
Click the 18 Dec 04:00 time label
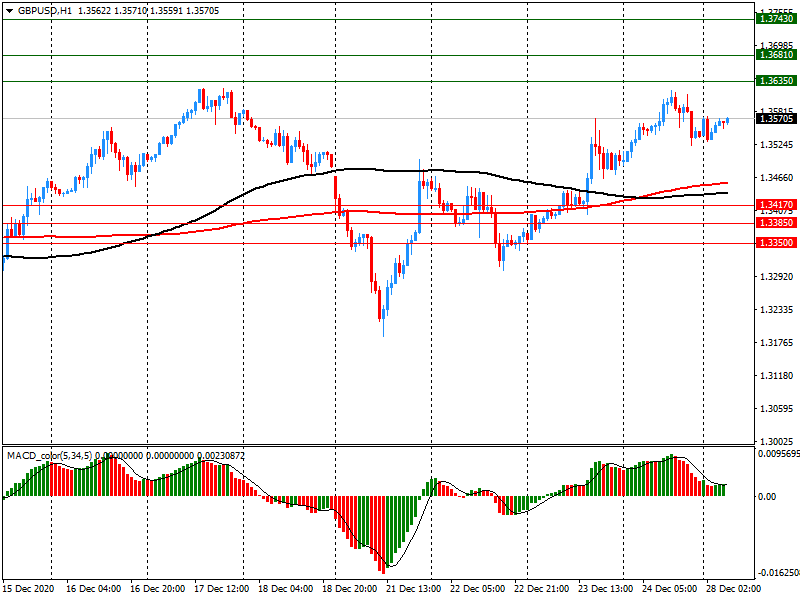[x=285, y=588]
